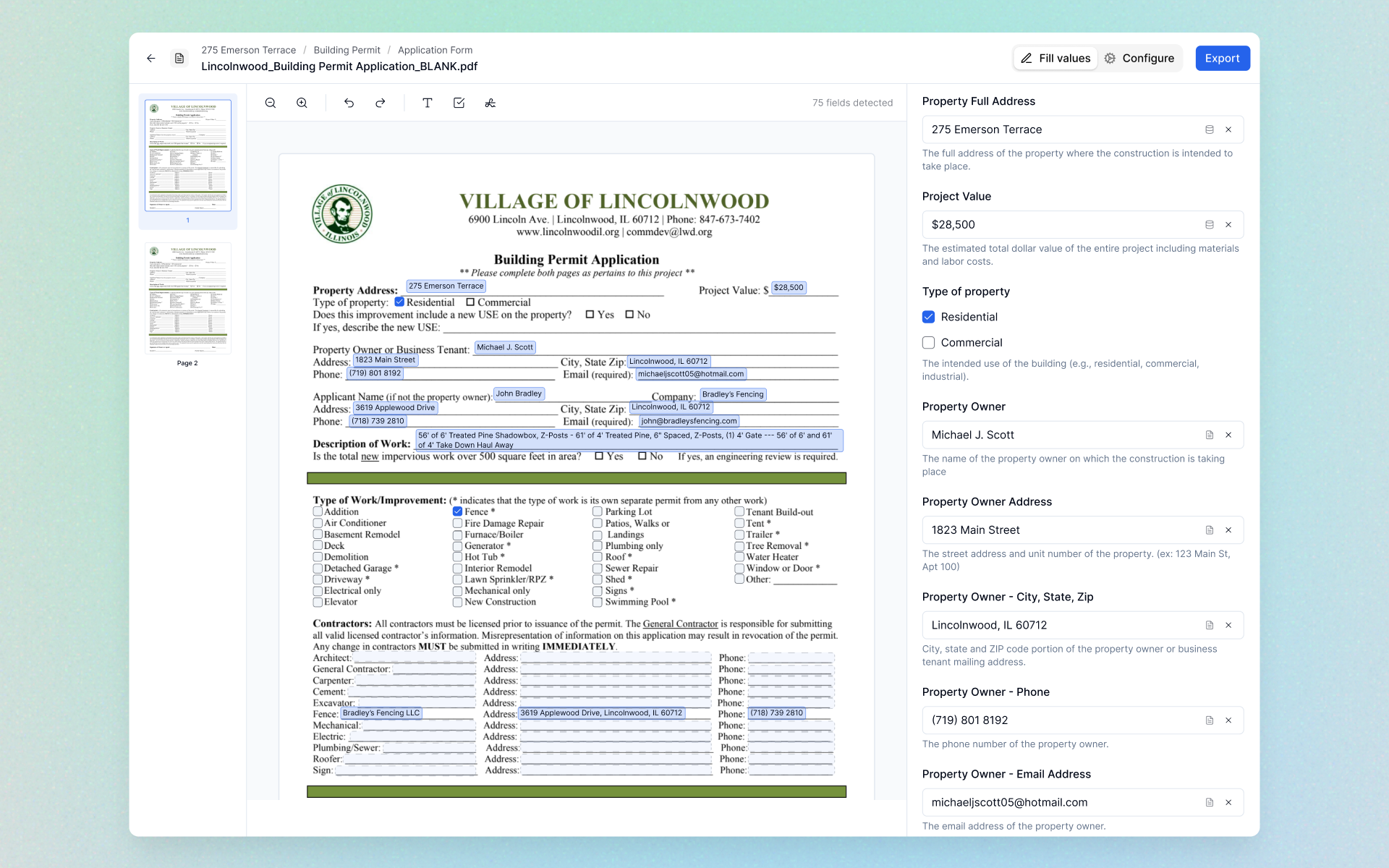Screen dimensions: 1389x868
Task: Switch to Fill values mode
Action: click(1055, 59)
